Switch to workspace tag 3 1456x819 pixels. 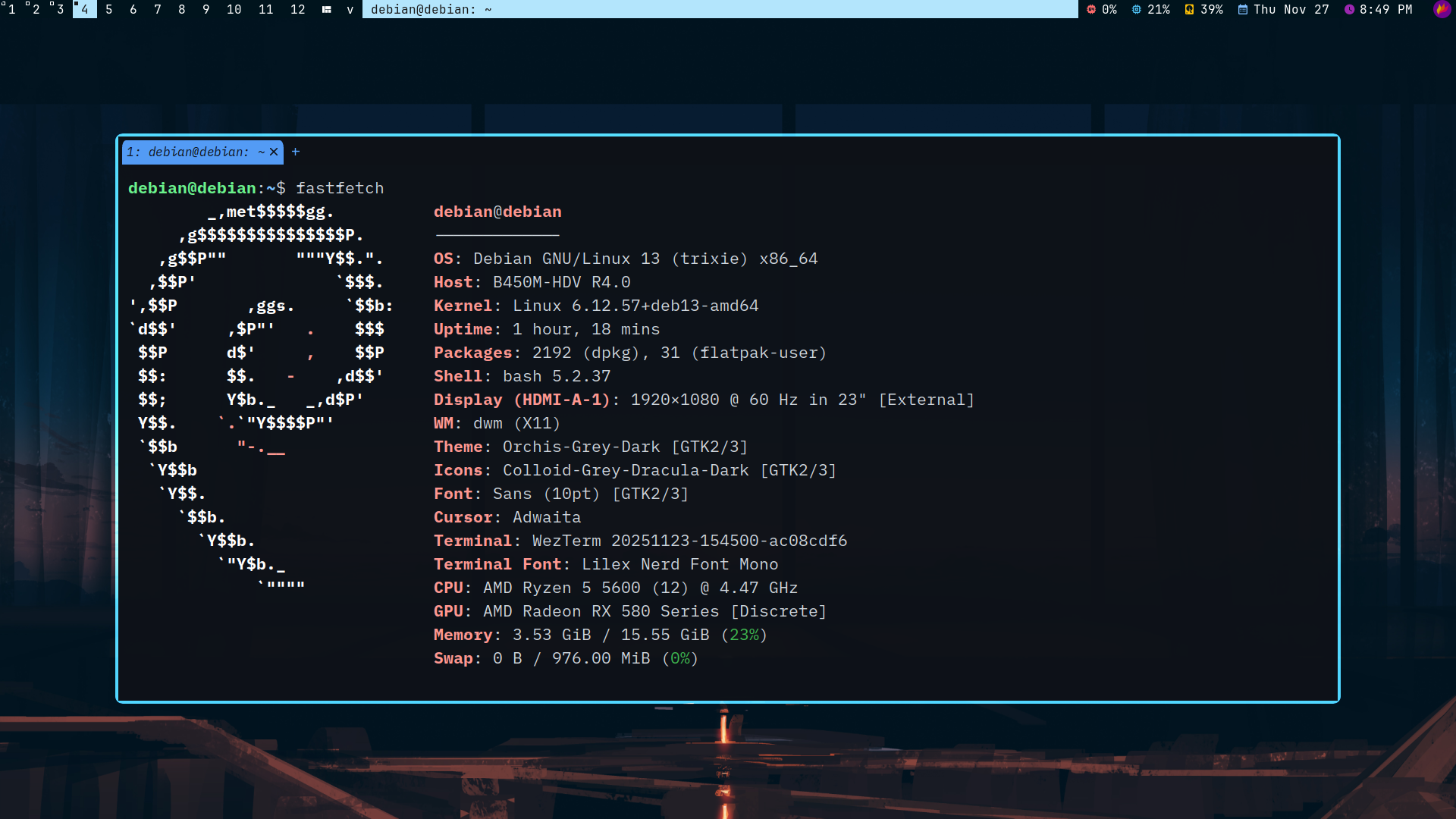[x=60, y=9]
